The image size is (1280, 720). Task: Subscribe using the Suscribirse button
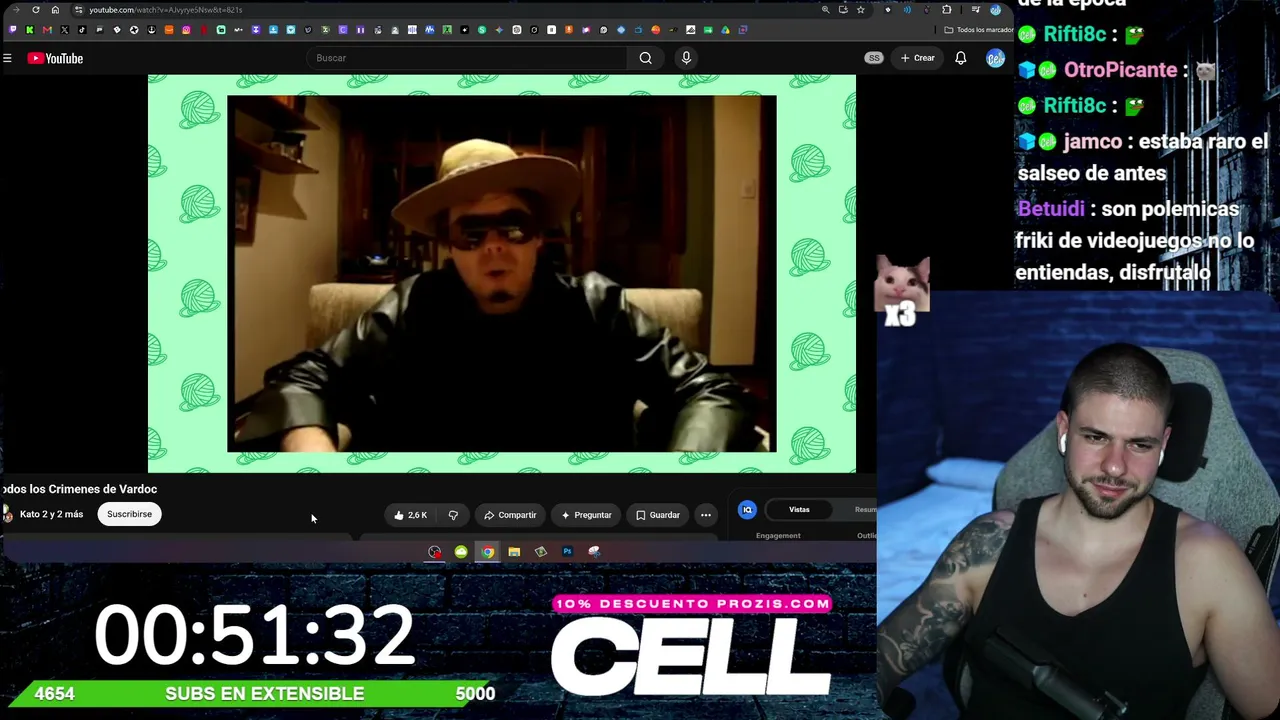click(129, 514)
